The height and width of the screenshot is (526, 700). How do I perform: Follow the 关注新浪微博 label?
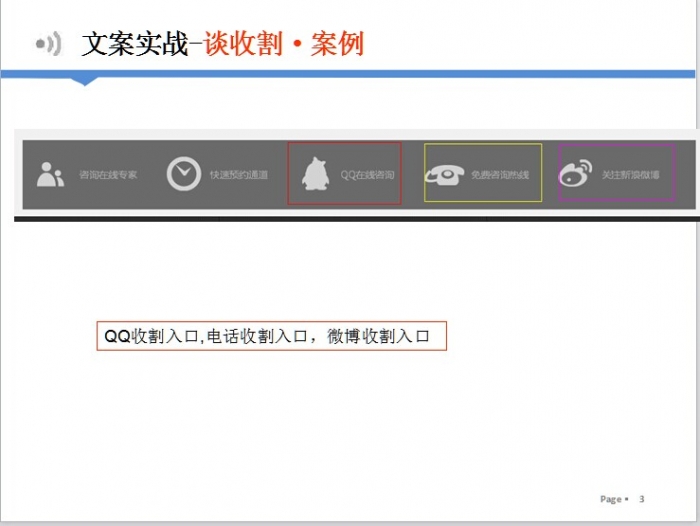630,175
